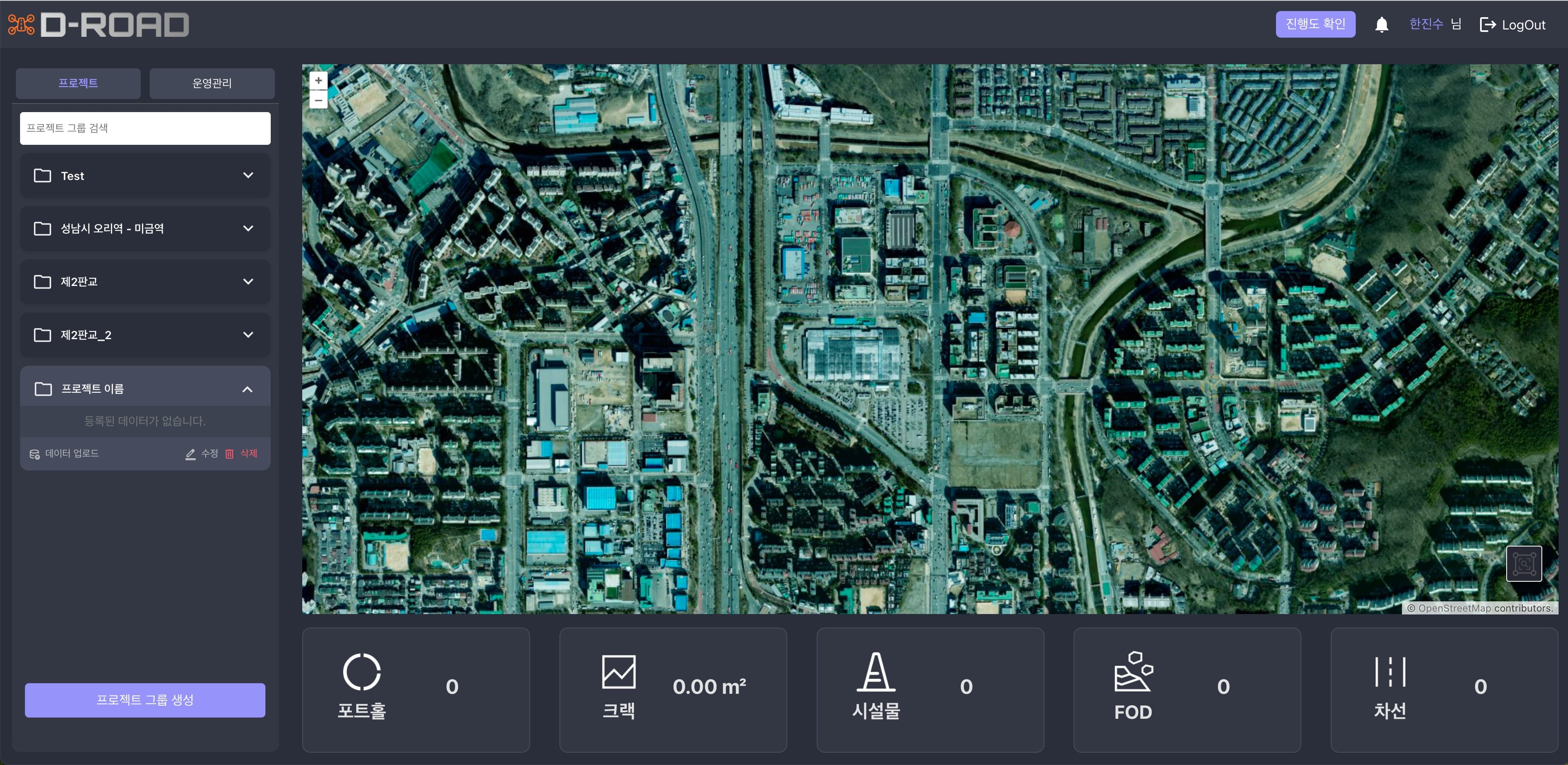The width and height of the screenshot is (1568, 765).
Task: Select the 제2판교_2 project group label
Action: click(86, 335)
